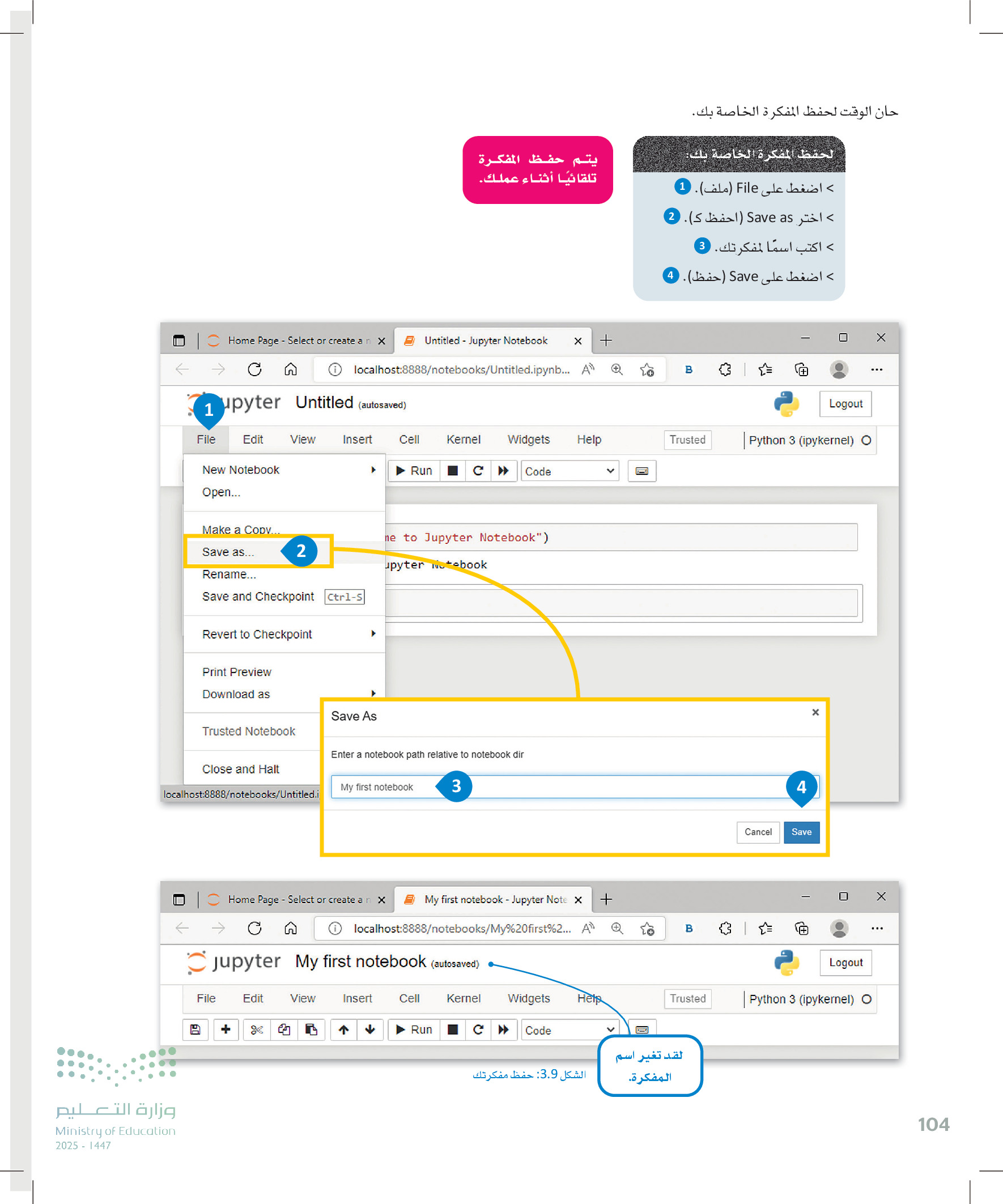Insert a cell below with the plus icon
This screenshot has width=1003, height=1204.
(226, 1029)
